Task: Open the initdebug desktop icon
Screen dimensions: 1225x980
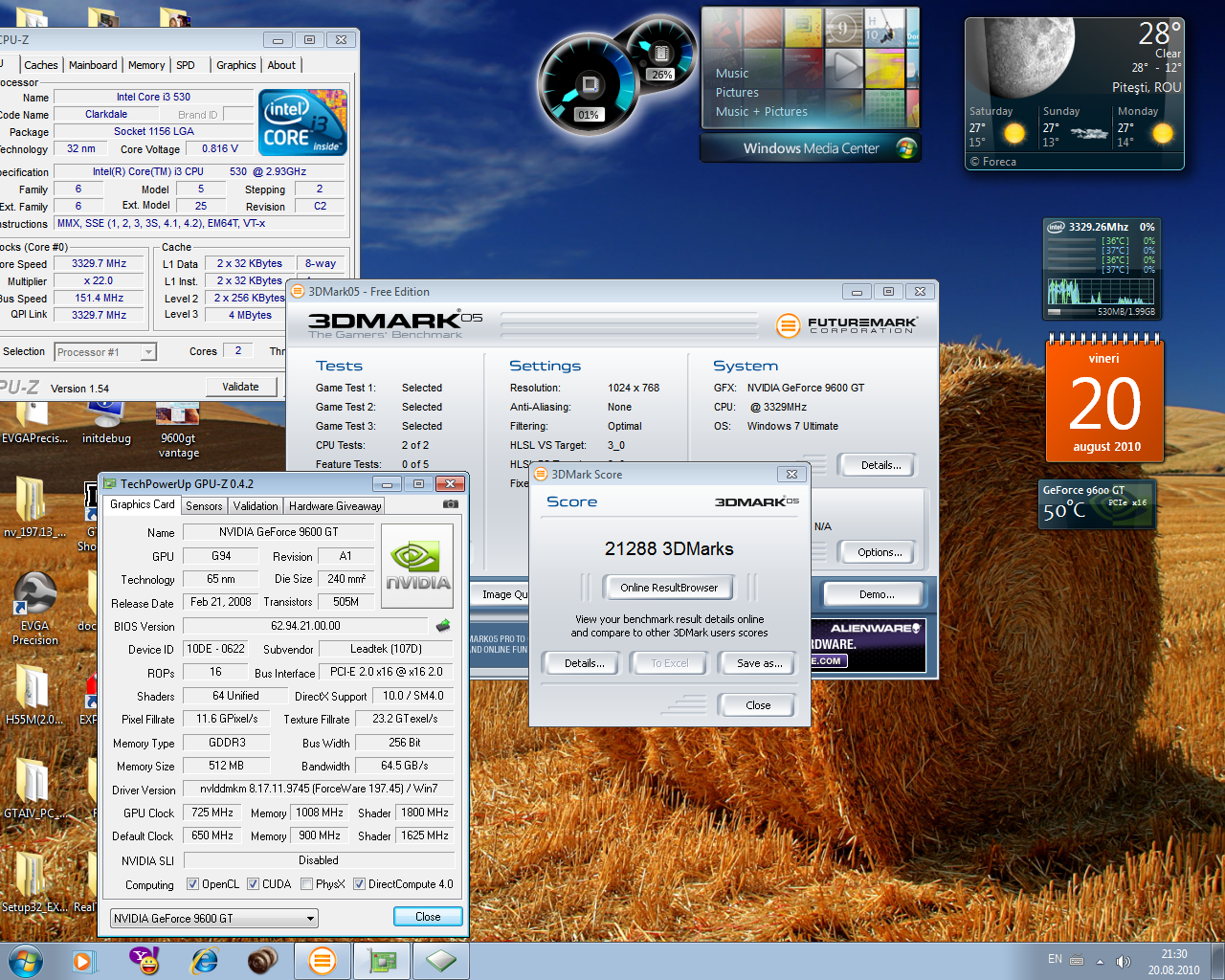Action: (x=106, y=423)
